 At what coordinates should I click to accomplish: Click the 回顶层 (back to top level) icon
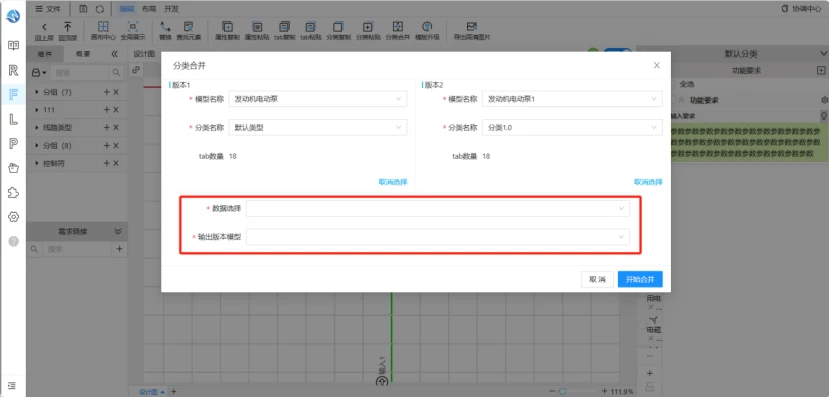(68, 27)
